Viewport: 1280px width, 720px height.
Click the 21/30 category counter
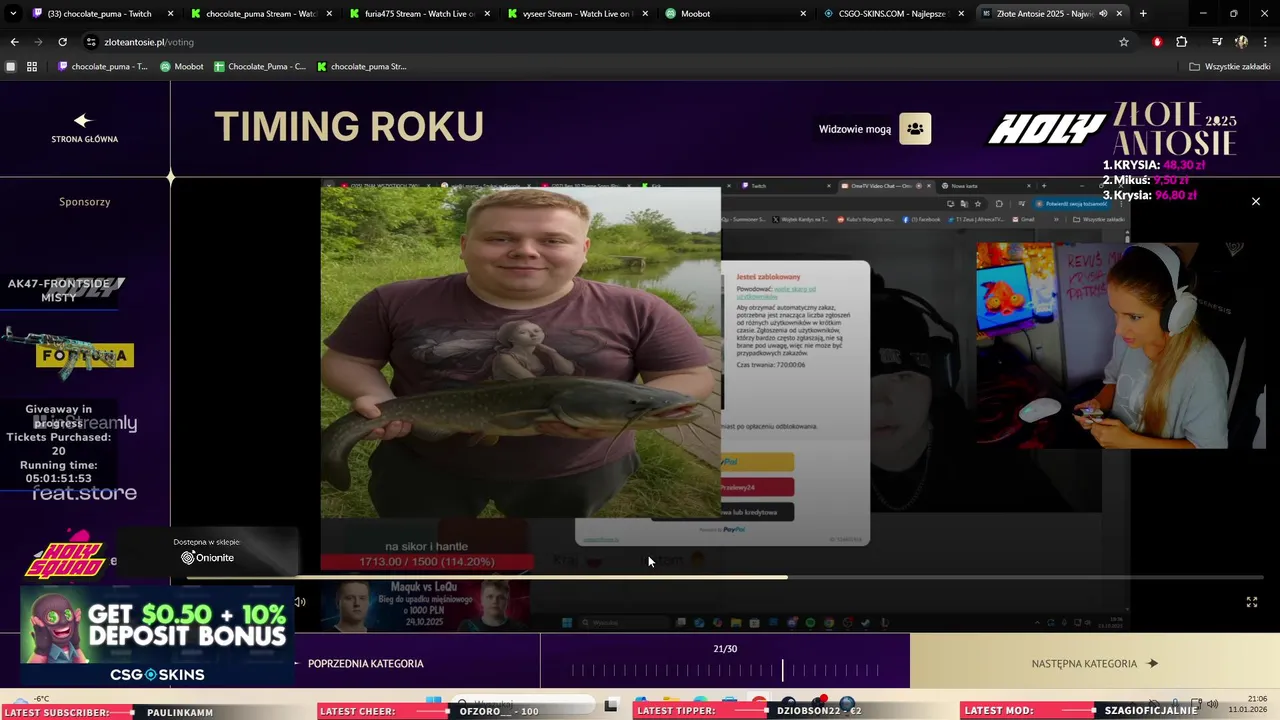(x=725, y=649)
